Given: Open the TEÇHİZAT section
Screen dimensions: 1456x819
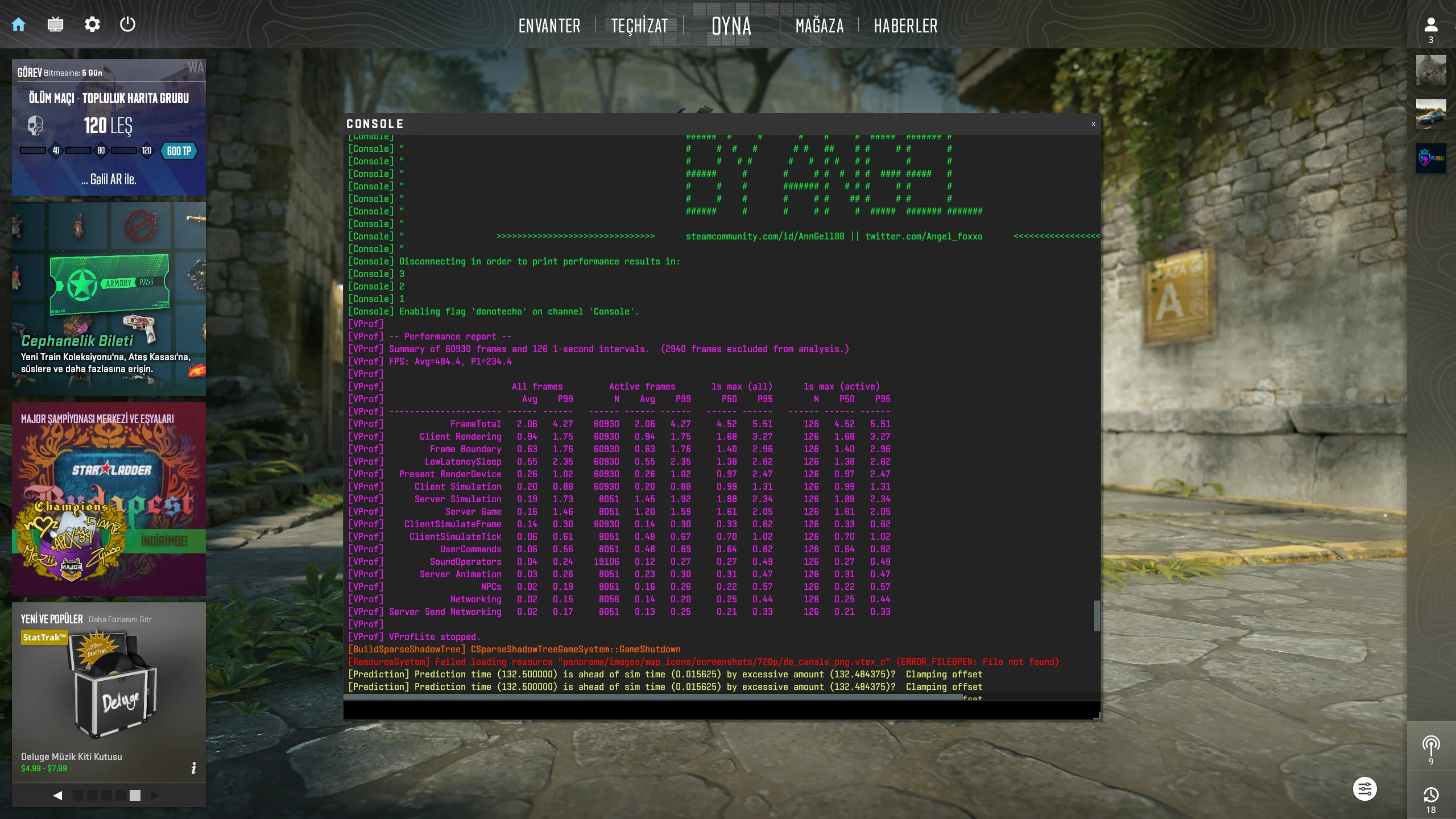Looking at the screenshot, I should tap(639, 26).
